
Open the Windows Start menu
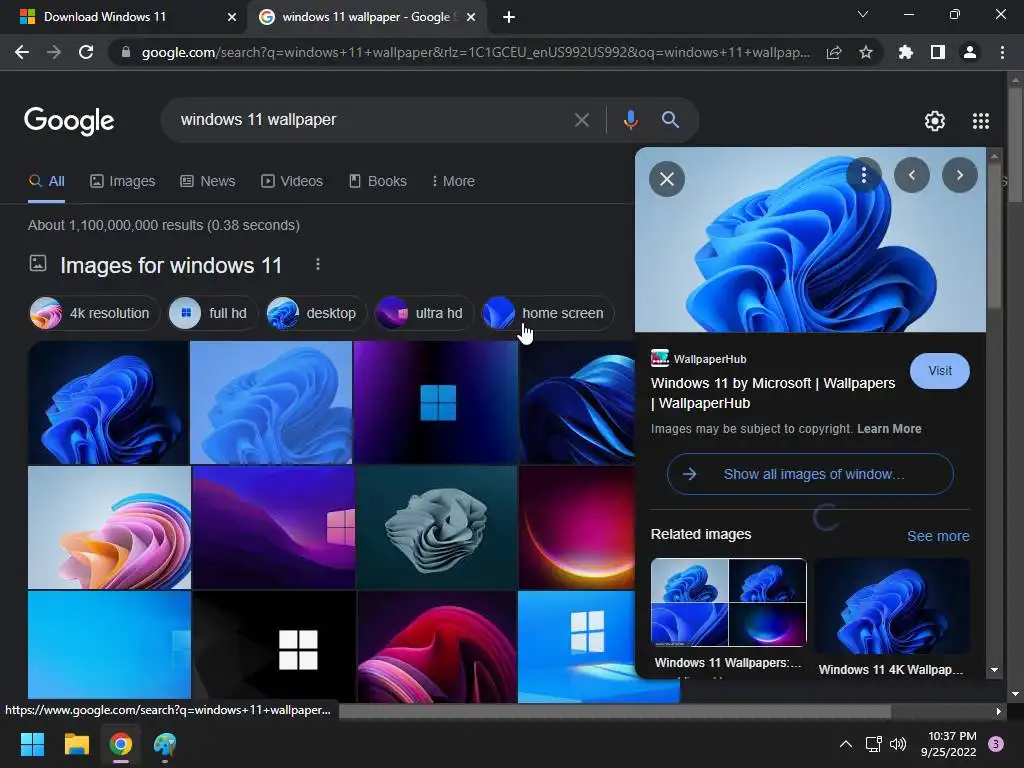[x=32, y=744]
